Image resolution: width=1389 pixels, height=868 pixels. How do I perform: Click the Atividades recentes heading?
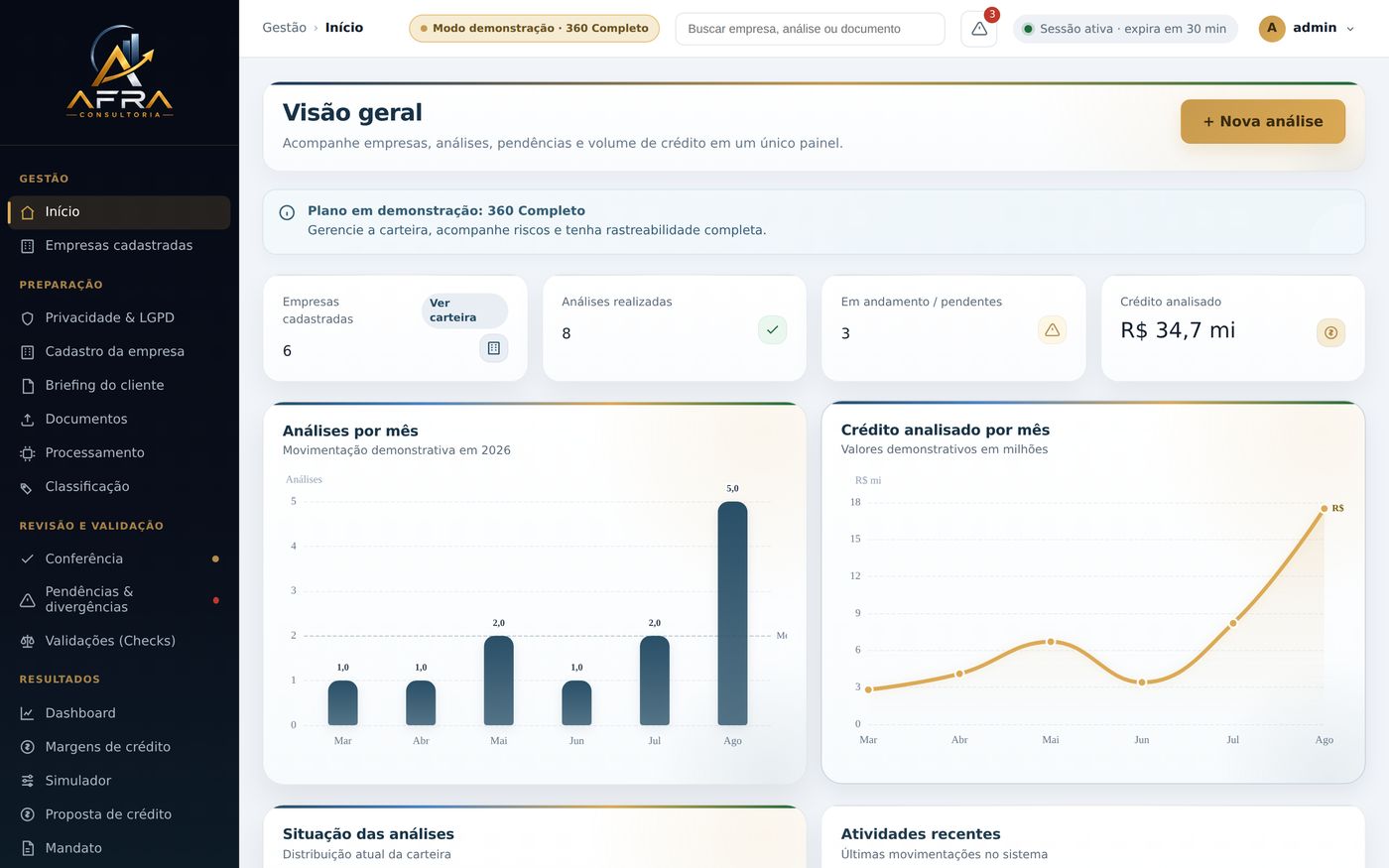coord(921,834)
